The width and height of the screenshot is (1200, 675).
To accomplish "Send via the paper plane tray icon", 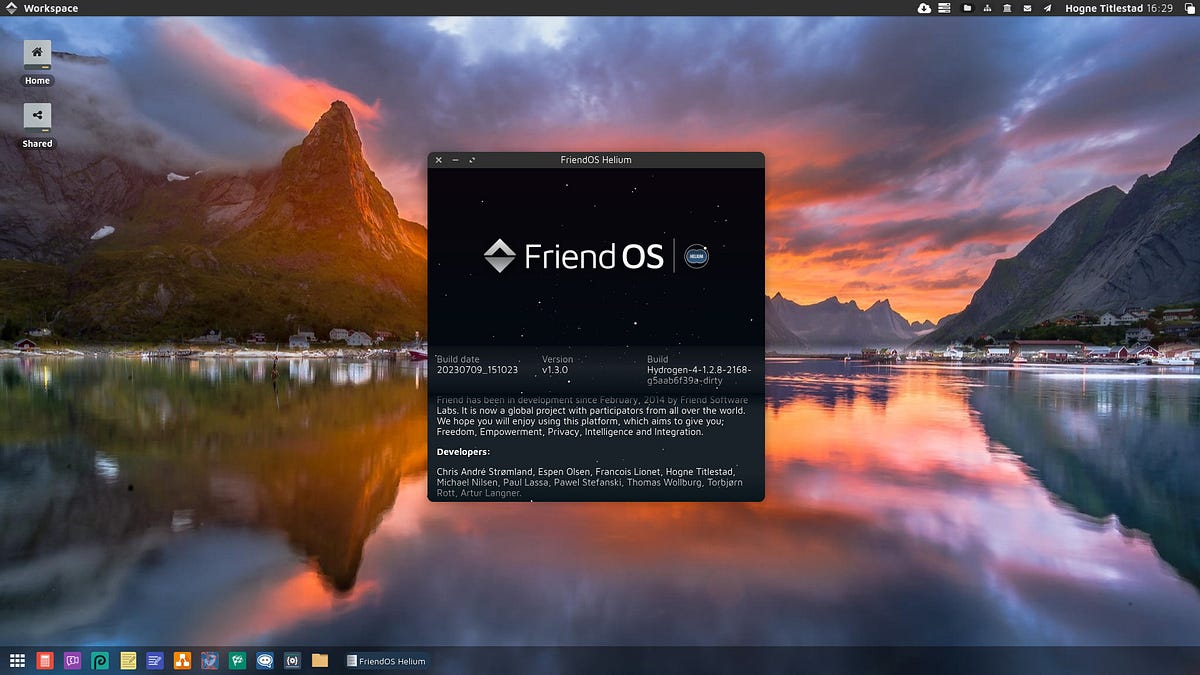I will tap(1047, 8).
